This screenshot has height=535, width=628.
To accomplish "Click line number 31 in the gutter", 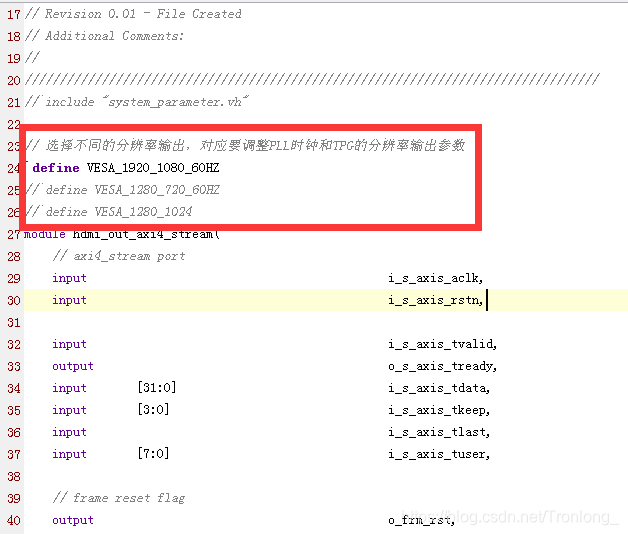I will [14, 323].
